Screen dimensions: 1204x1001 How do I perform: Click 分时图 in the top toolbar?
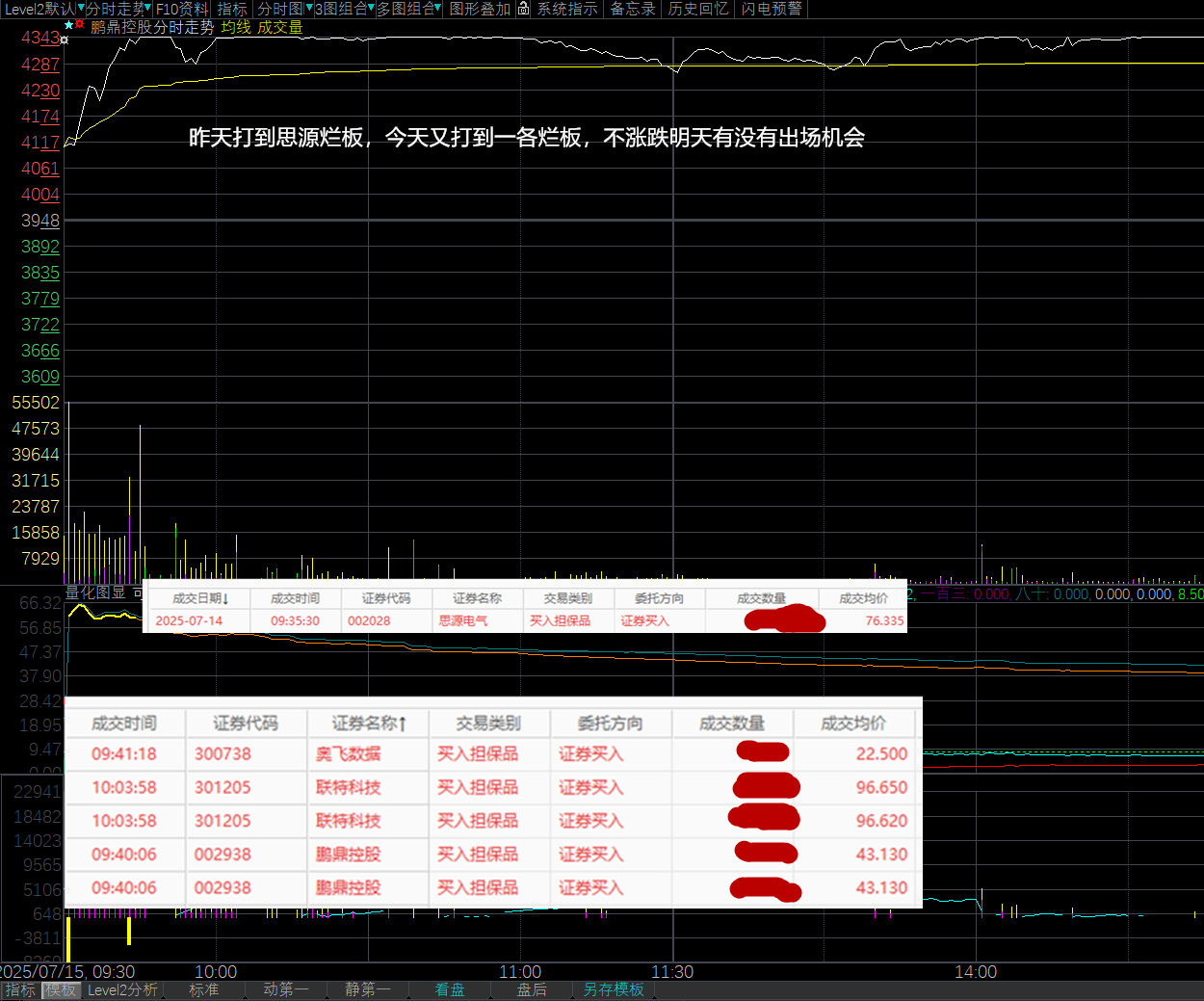280,9
